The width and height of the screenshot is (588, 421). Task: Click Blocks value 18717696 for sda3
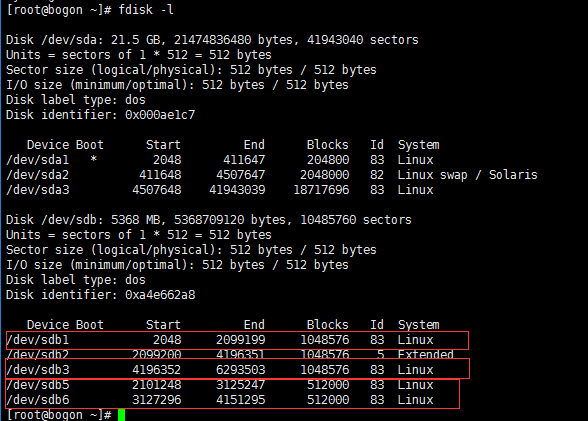(321, 190)
